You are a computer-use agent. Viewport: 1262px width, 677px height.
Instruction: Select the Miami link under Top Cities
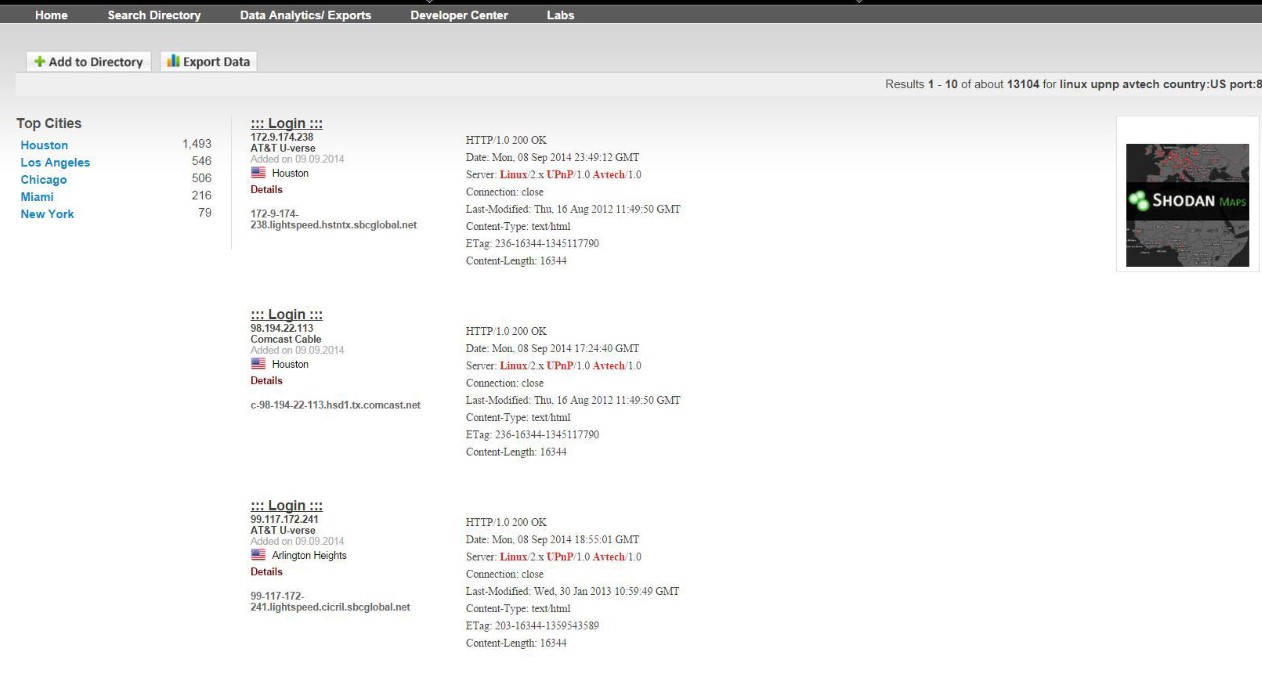(x=37, y=196)
